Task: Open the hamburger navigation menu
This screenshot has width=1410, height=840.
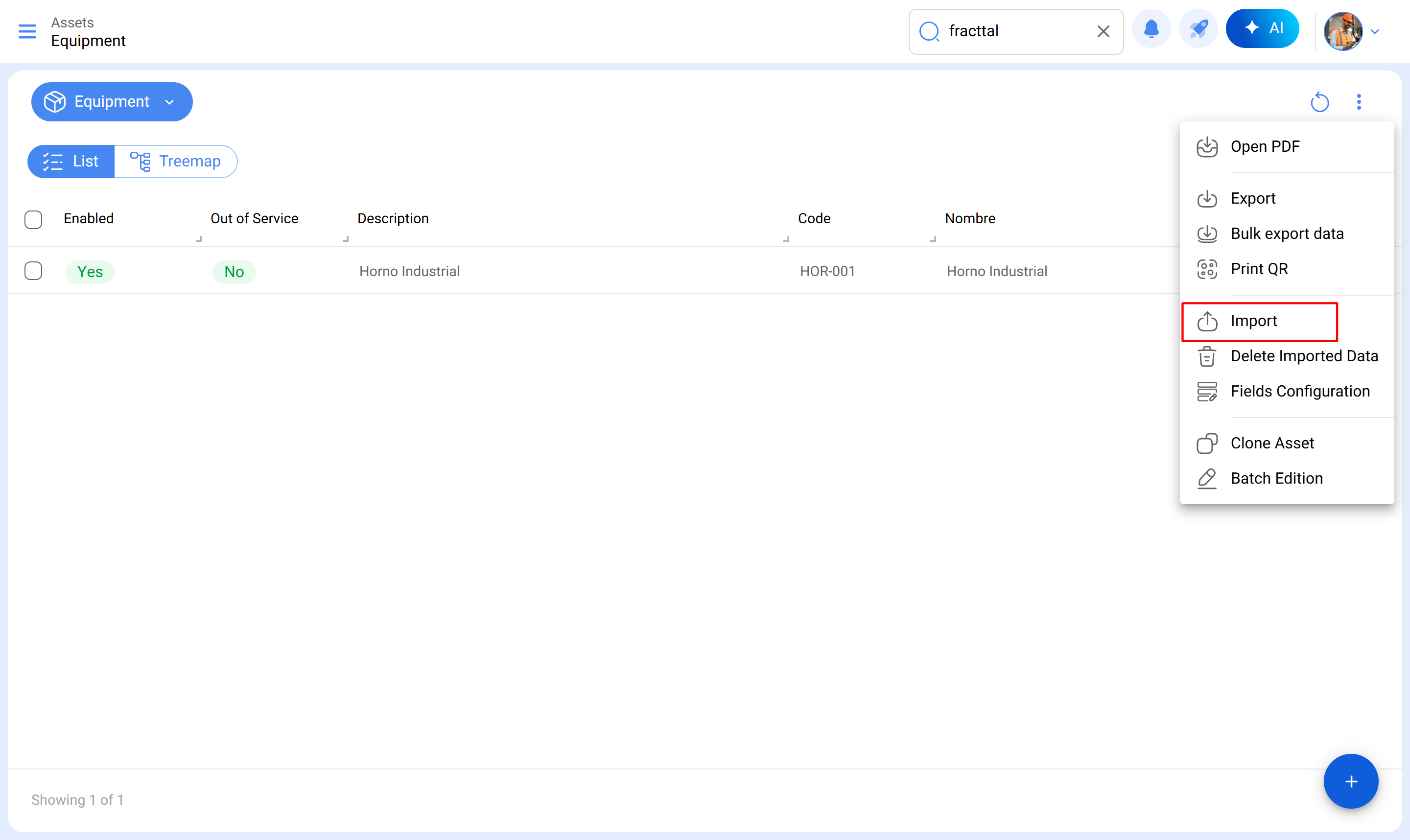Action: pos(27,31)
